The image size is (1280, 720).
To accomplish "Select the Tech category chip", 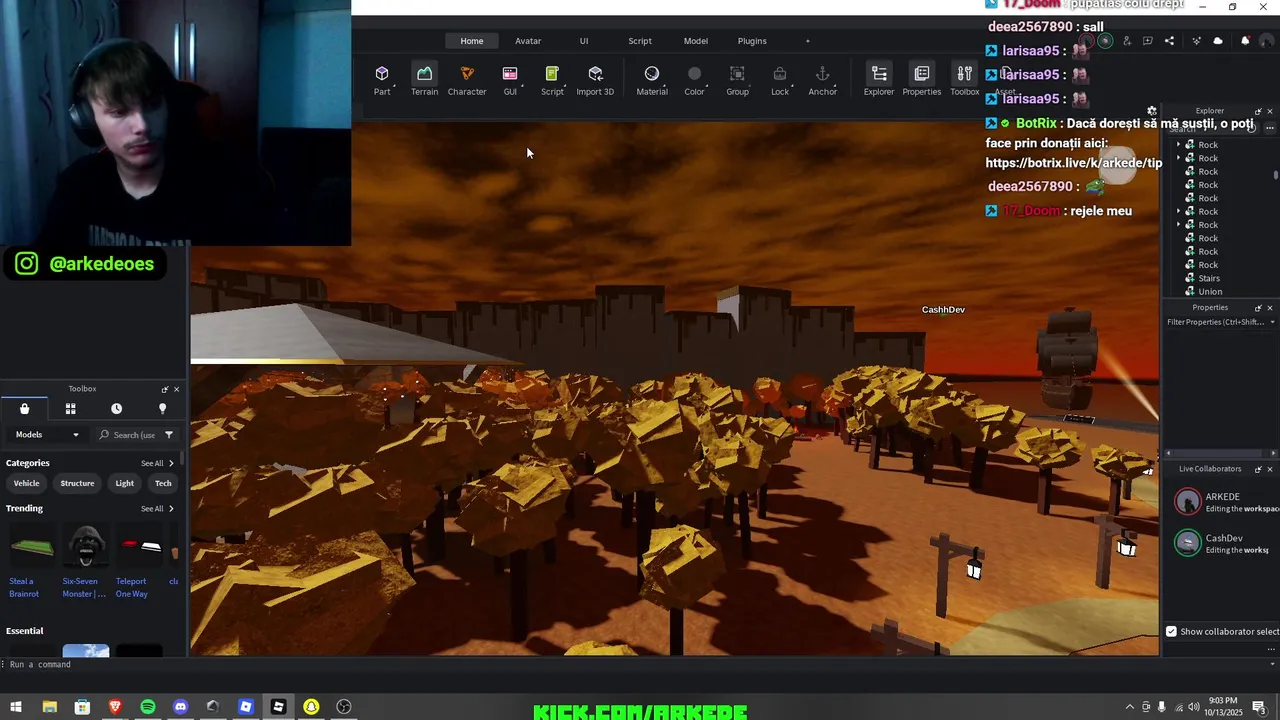I will 163,483.
